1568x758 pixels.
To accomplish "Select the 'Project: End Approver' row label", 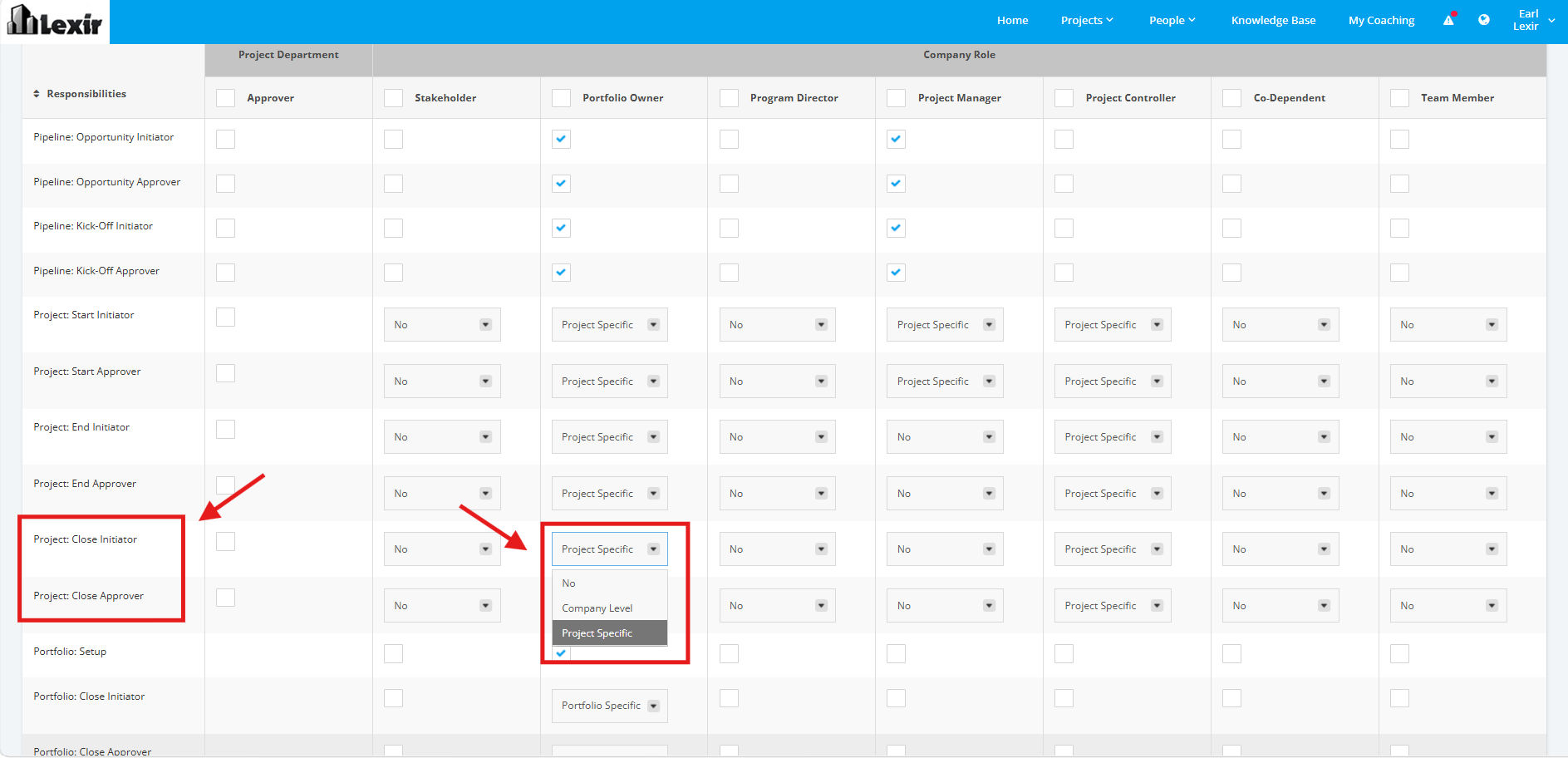I will pos(85,484).
